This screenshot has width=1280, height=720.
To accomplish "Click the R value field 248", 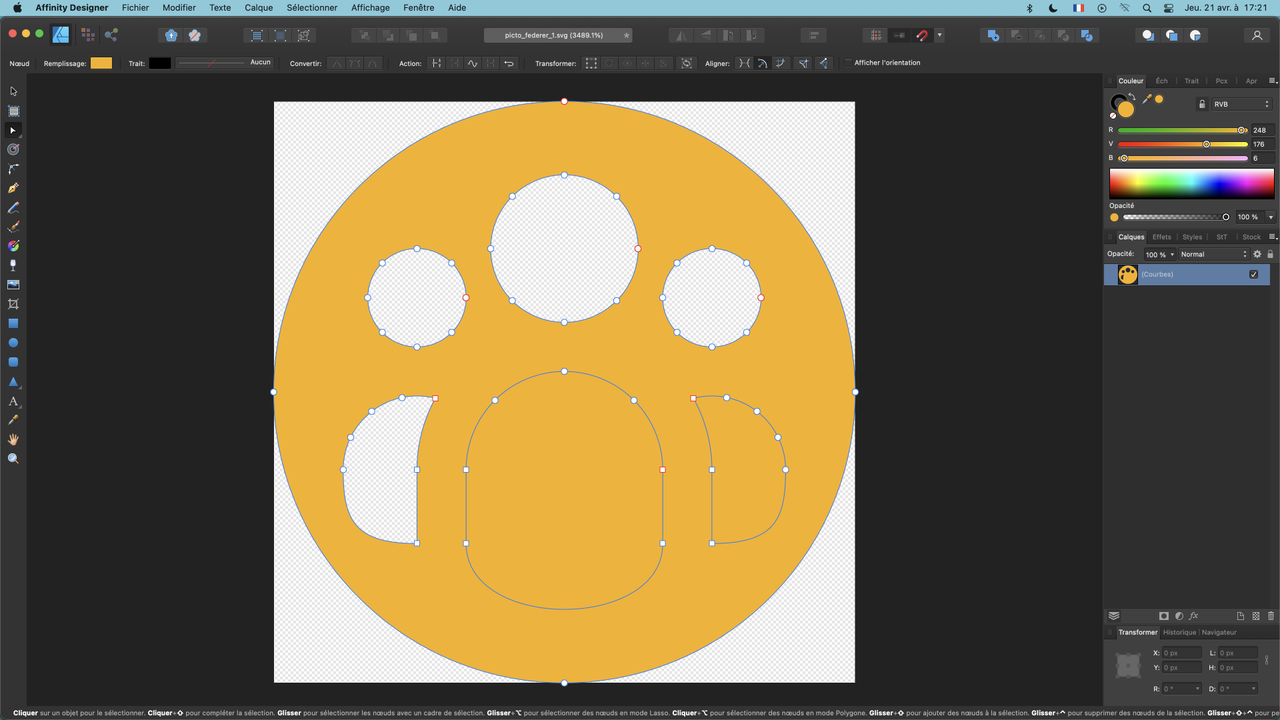I will (x=1262, y=130).
